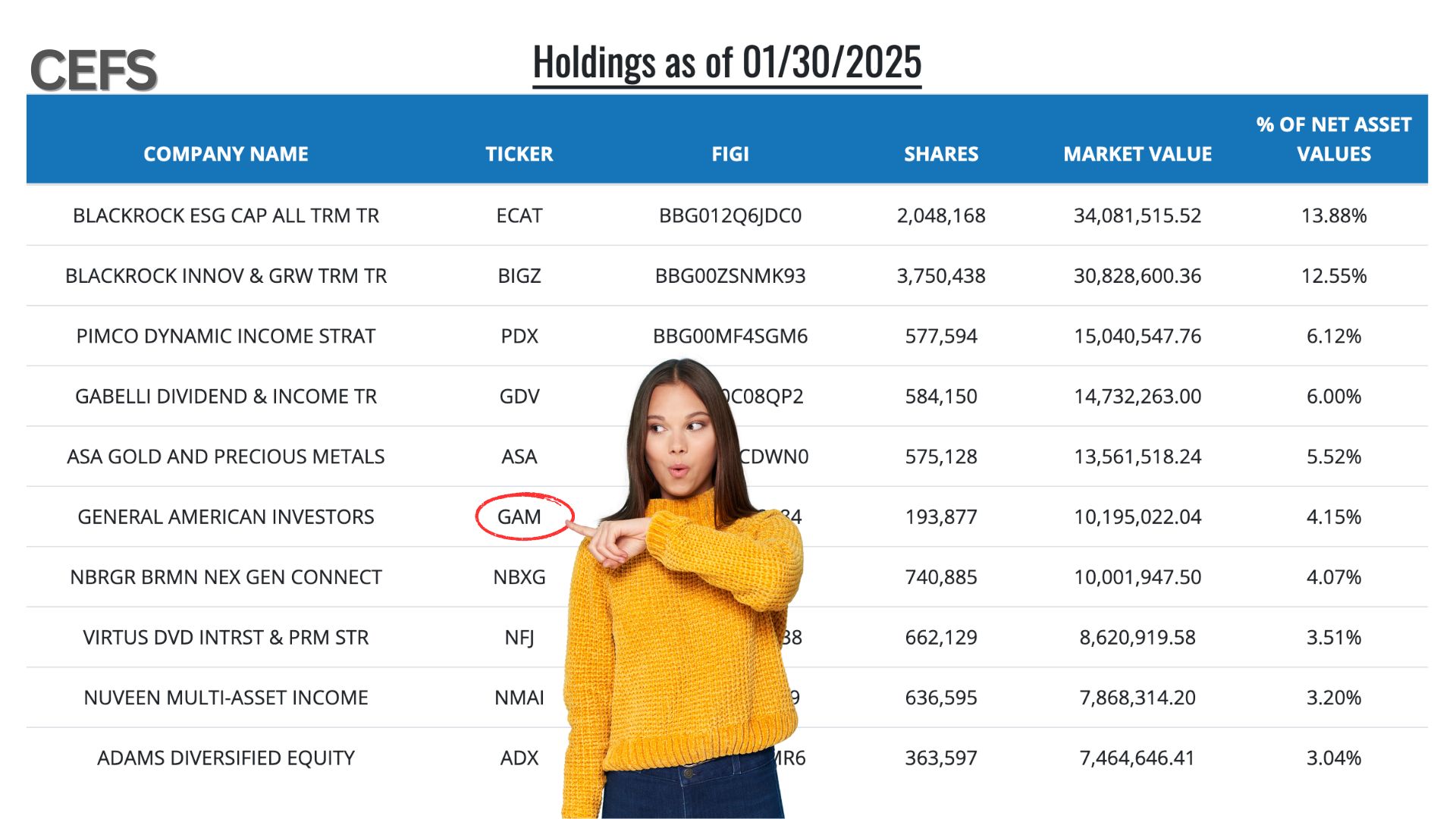Click the FIGI column header
Viewport: 1456px width, 819px height.
click(730, 154)
